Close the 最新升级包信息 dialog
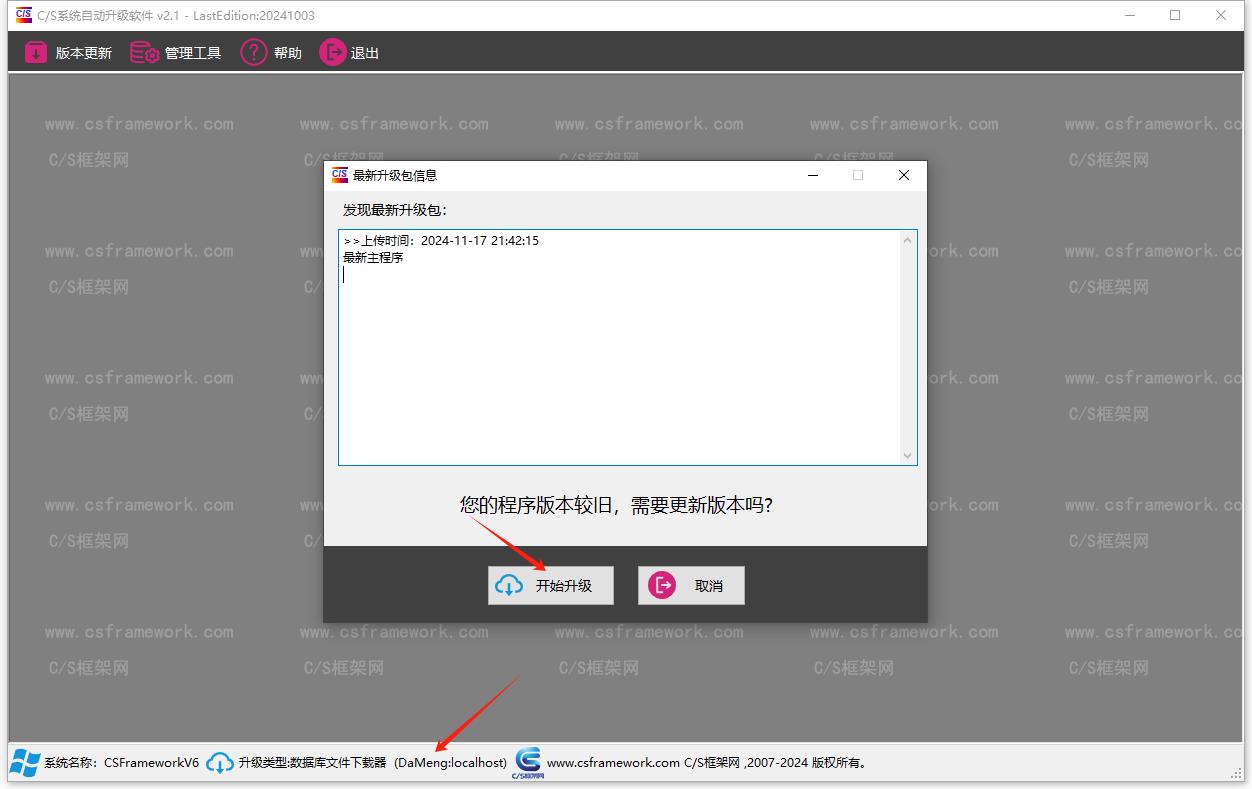The width and height of the screenshot is (1252, 789). tap(904, 175)
